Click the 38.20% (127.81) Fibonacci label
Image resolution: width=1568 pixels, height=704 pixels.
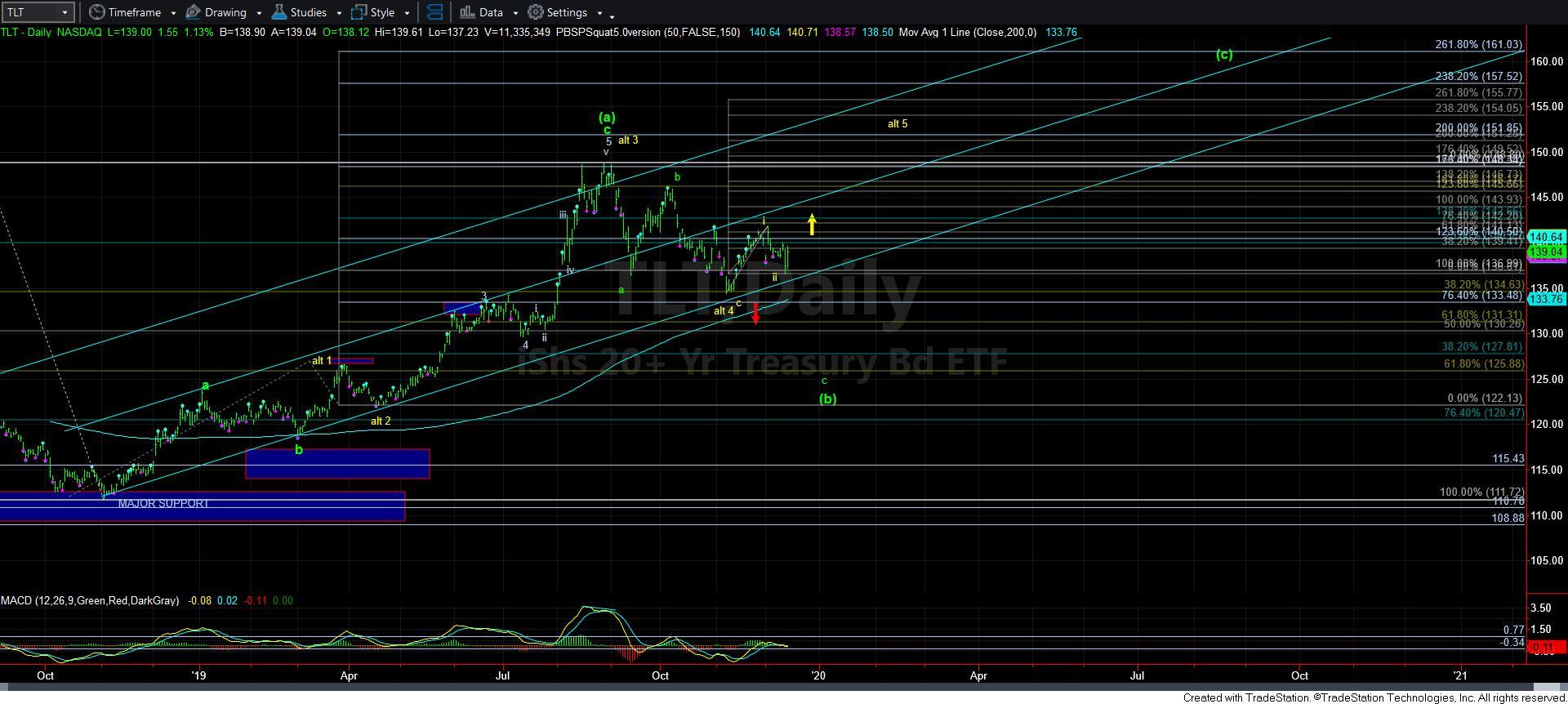coord(1482,347)
